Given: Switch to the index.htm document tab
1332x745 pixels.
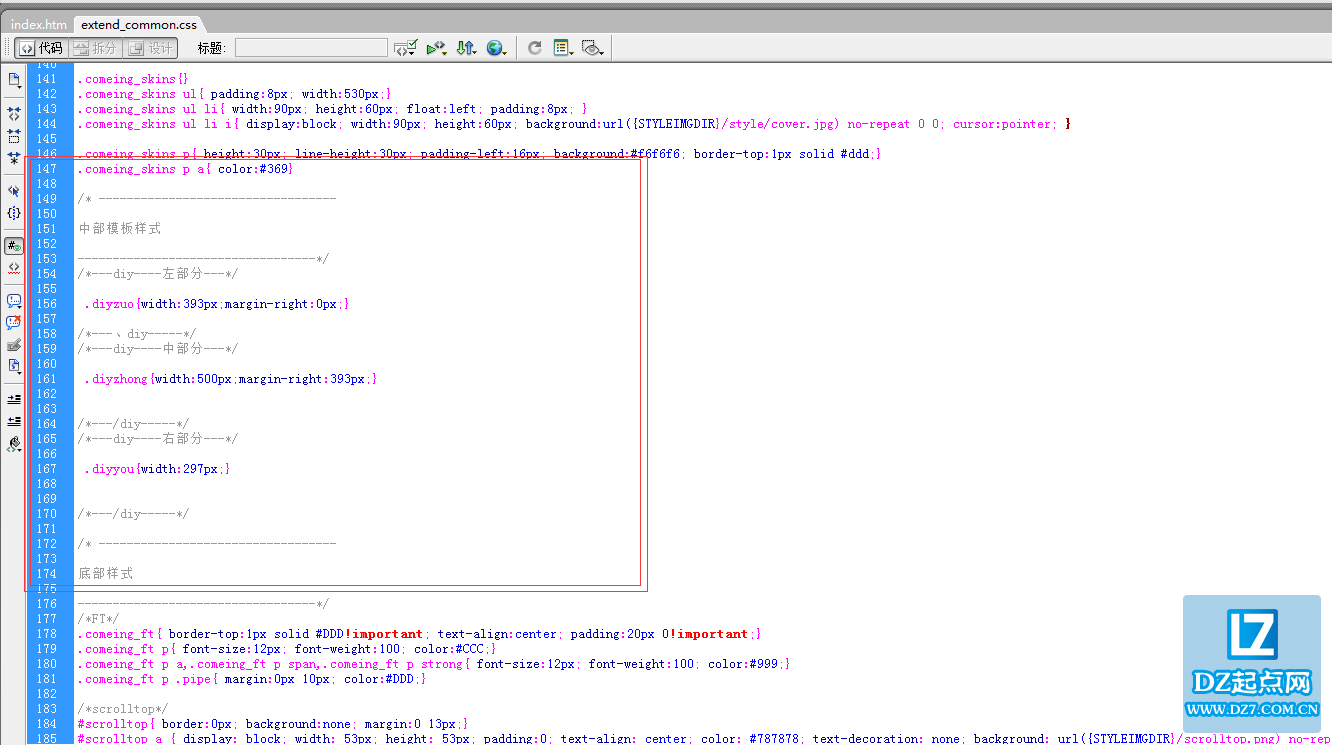Looking at the screenshot, I should tap(39, 24).
